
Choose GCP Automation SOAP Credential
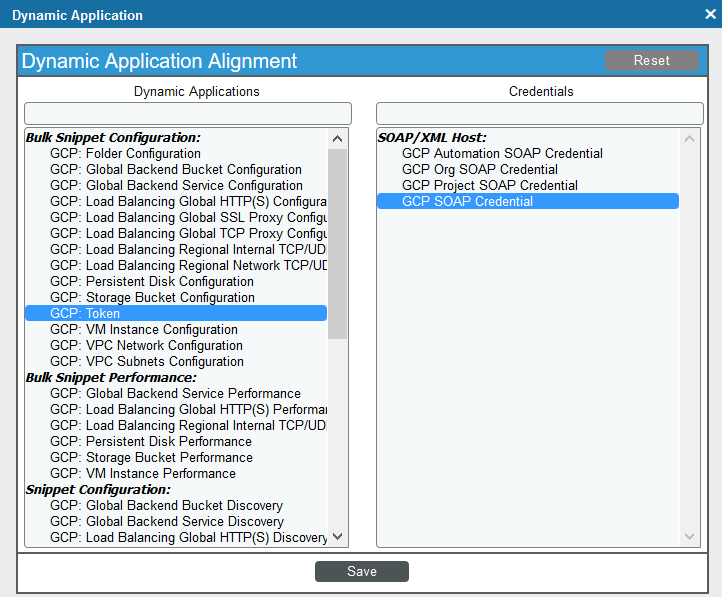coord(528,153)
